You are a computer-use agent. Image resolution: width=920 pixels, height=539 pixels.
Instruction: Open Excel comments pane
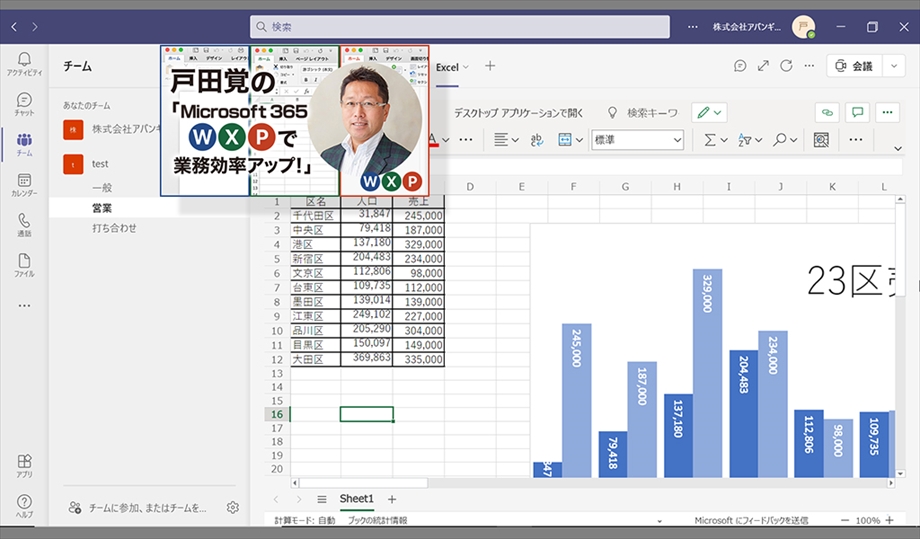tap(857, 112)
